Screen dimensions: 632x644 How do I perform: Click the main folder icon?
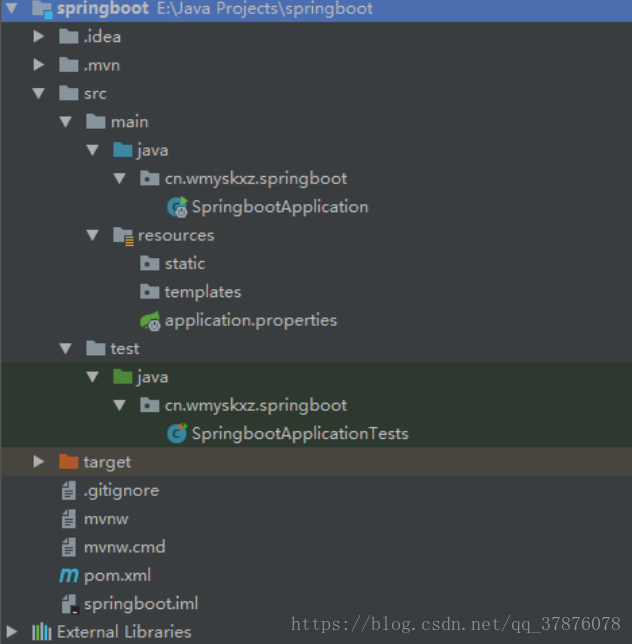[96, 122]
